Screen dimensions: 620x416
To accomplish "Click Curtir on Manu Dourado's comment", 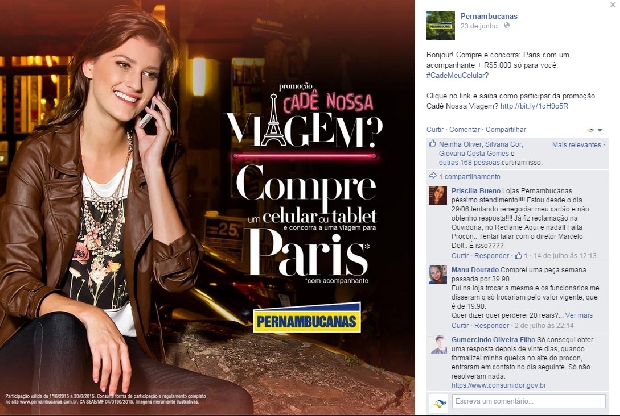I will click(x=460, y=325).
